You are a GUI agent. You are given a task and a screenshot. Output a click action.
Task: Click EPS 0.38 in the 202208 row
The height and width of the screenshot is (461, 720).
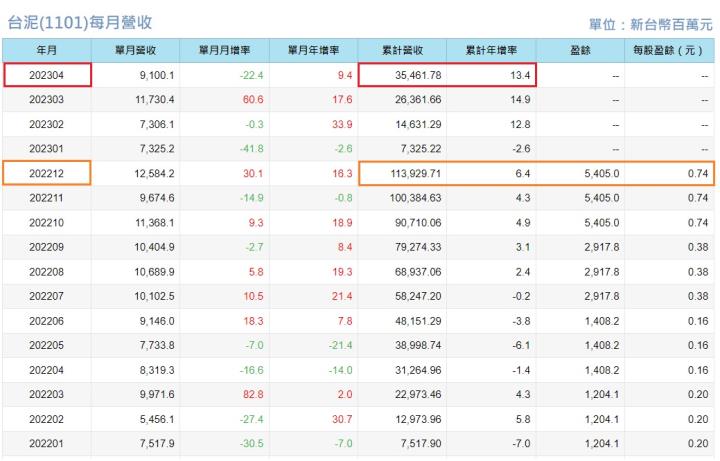[x=698, y=272]
